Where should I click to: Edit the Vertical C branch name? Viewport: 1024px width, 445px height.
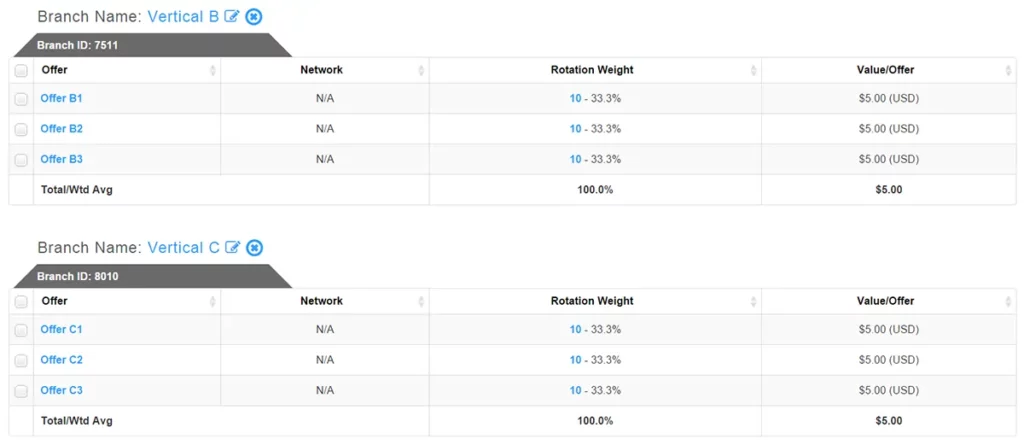(233, 248)
